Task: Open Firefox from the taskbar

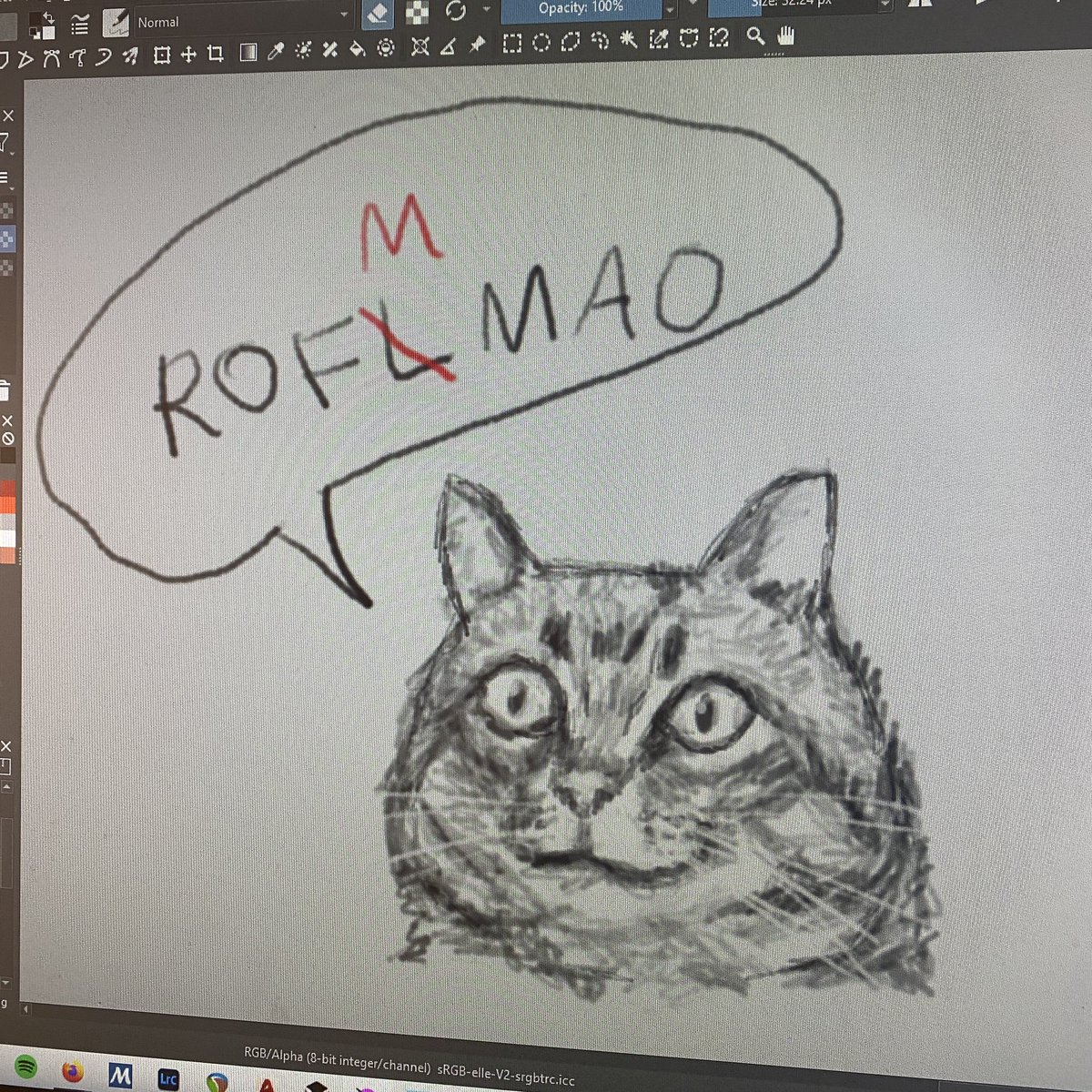Action: 73,1070
